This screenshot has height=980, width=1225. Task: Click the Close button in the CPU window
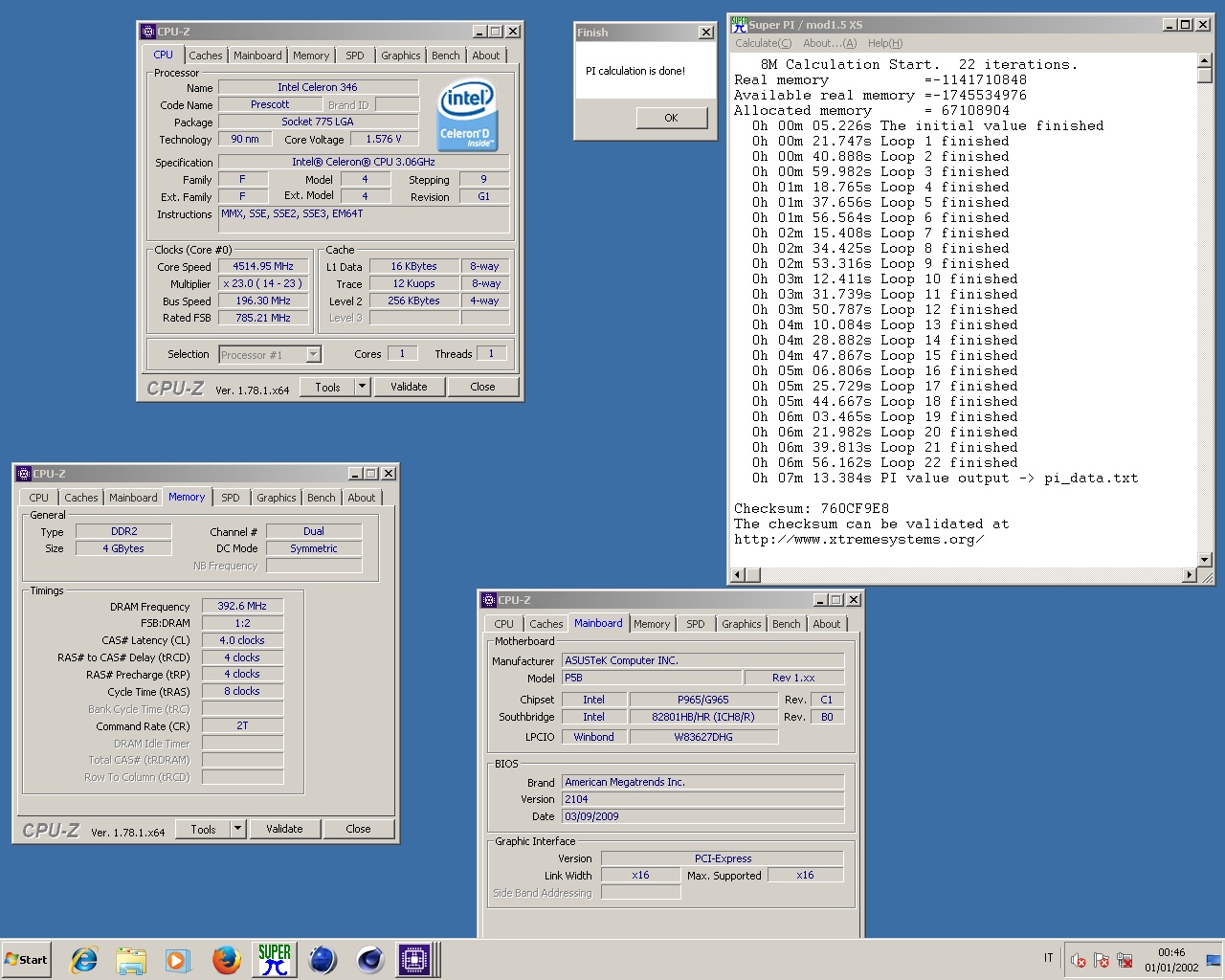coord(482,387)
